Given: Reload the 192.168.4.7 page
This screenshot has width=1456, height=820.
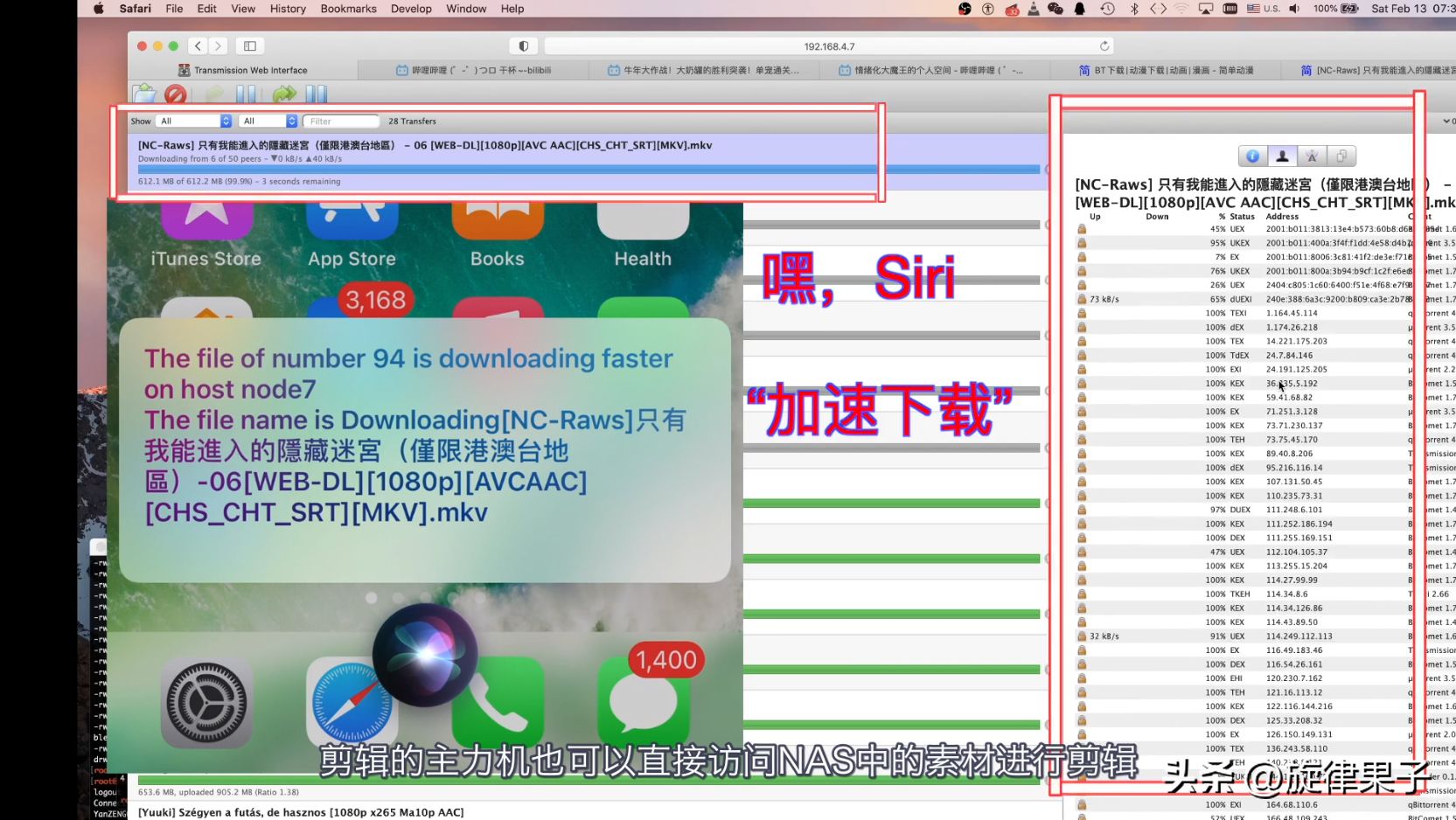Looking at the screenshot, I should point(1104,46).
